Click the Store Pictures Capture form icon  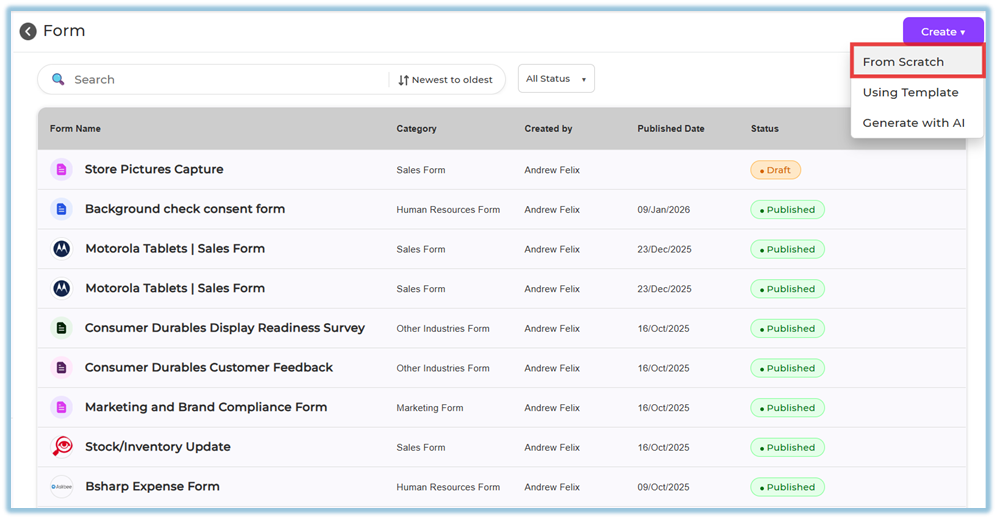(x=61, y=170)
